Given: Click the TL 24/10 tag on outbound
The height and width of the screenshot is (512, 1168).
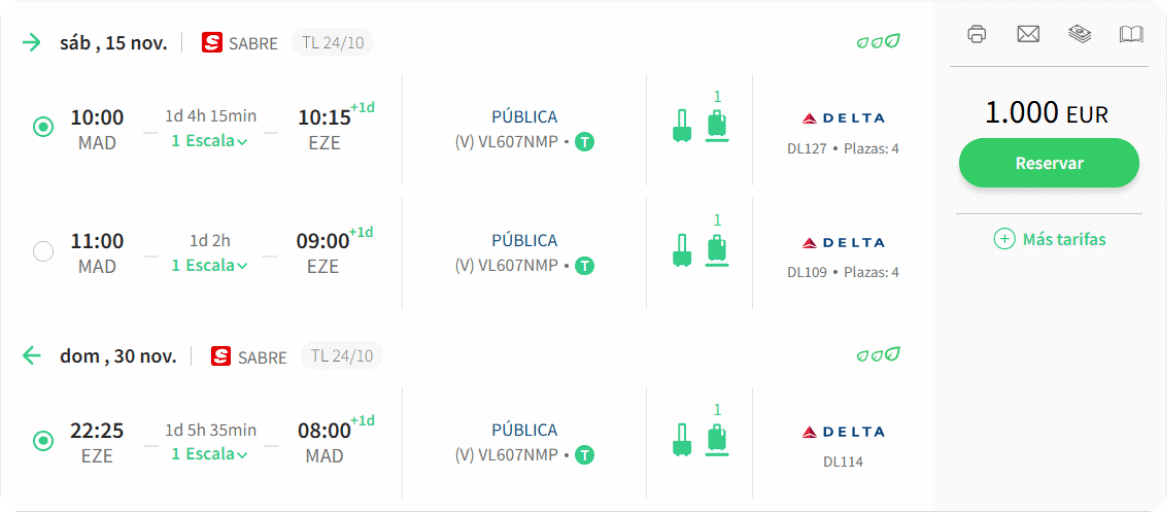Looking at the screenshot, I should click(x=332, y=42).
